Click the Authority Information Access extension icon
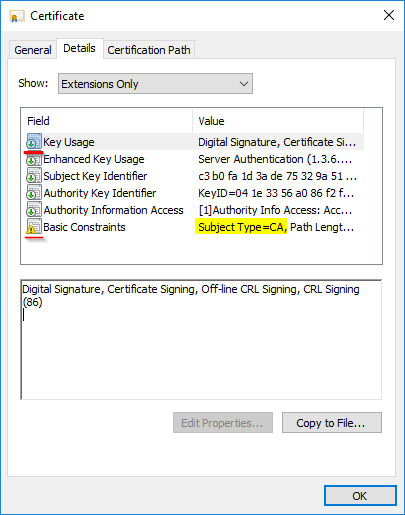Image resolution: width=405 pixels, height=515 pixels. tap(34, 210)
